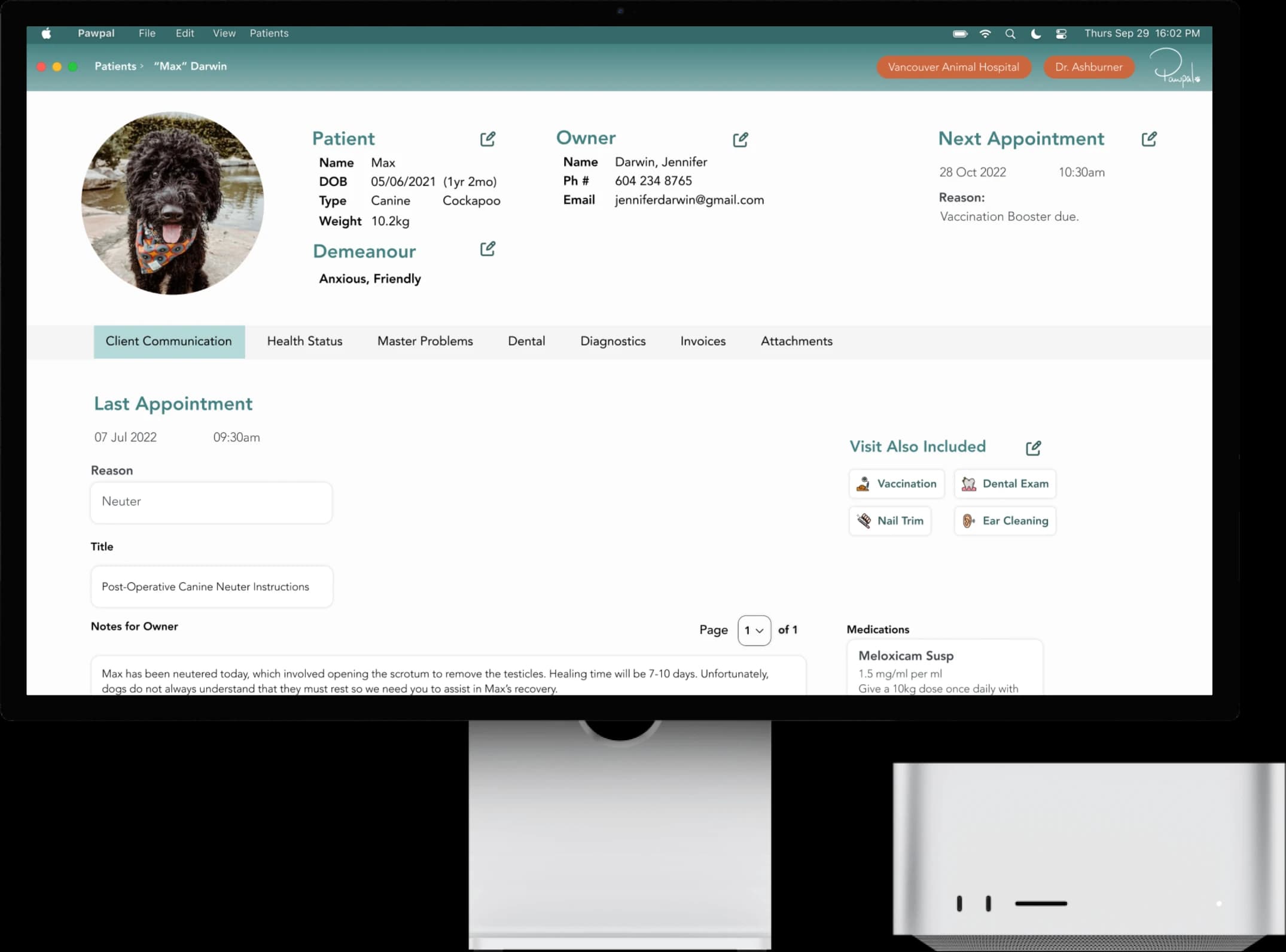Click inside the Neuter reason field
The image size is (1286, 952).
tap(211, 502)
